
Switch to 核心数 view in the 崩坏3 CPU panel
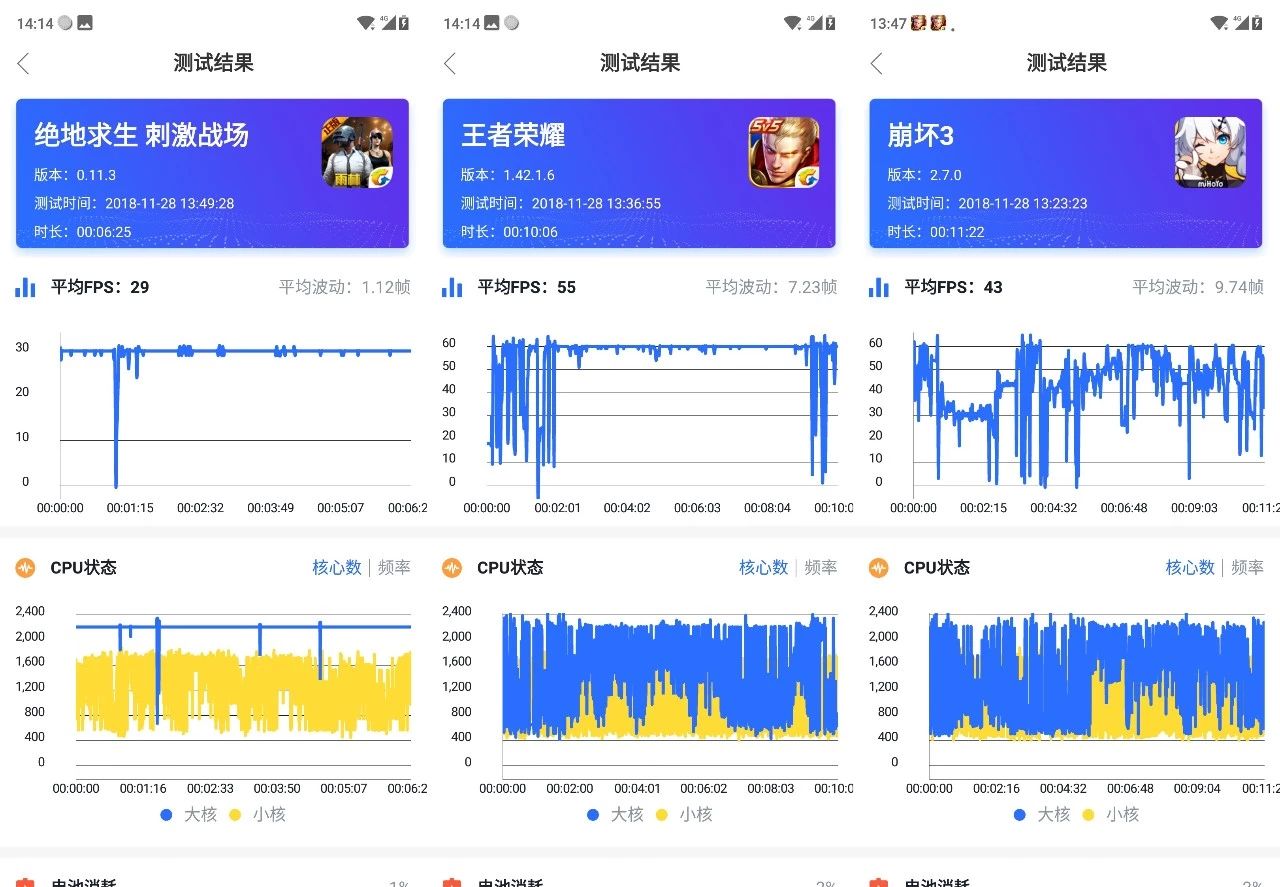click(1190, 568)
